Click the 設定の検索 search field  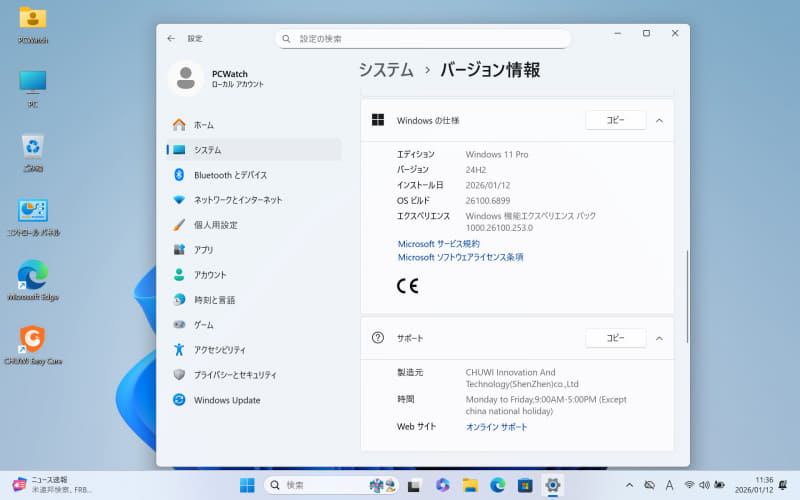pos(423,39)
